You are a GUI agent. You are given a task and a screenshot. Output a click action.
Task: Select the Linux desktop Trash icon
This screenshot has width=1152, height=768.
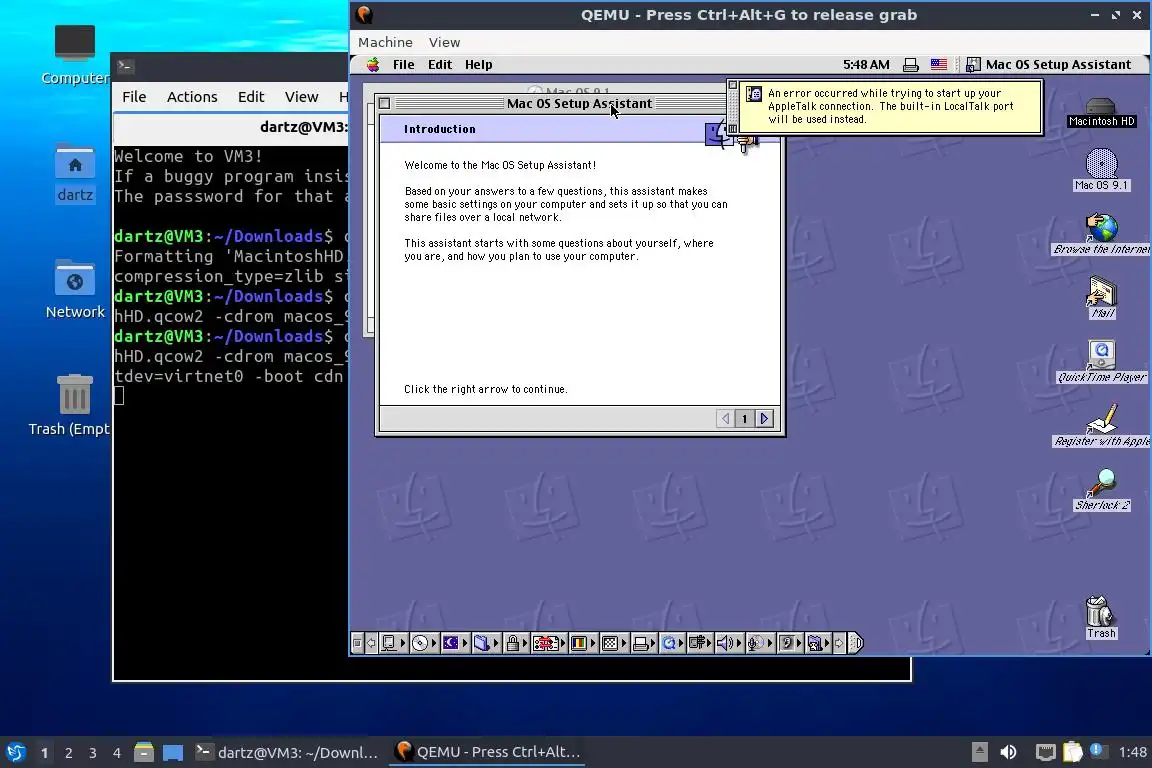[73, 405]
